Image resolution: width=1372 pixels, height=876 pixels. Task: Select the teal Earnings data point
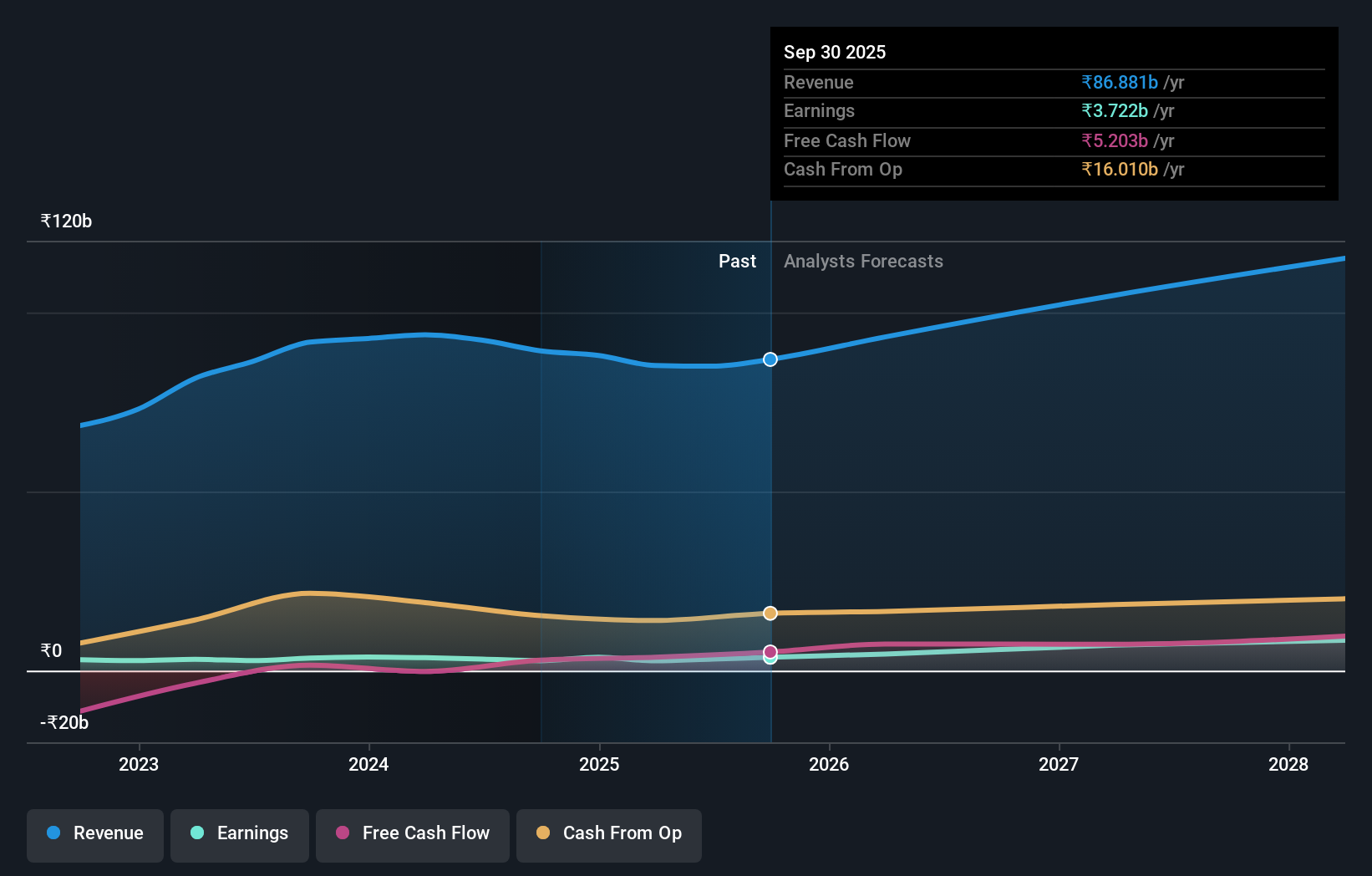pyautogui.click(x=770, y=659)
